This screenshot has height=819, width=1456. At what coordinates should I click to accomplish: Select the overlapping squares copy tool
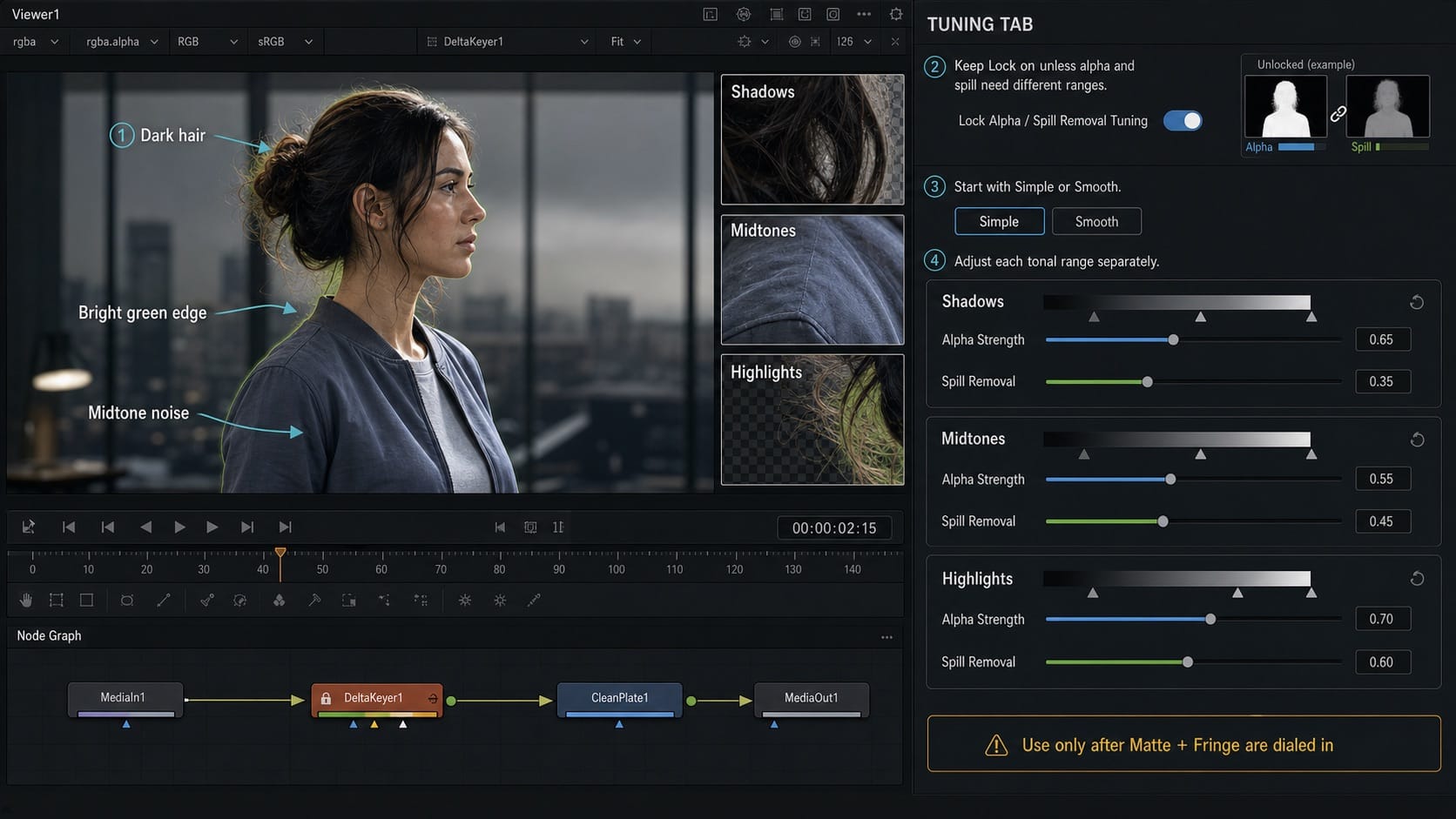click(x=348, y=601)
